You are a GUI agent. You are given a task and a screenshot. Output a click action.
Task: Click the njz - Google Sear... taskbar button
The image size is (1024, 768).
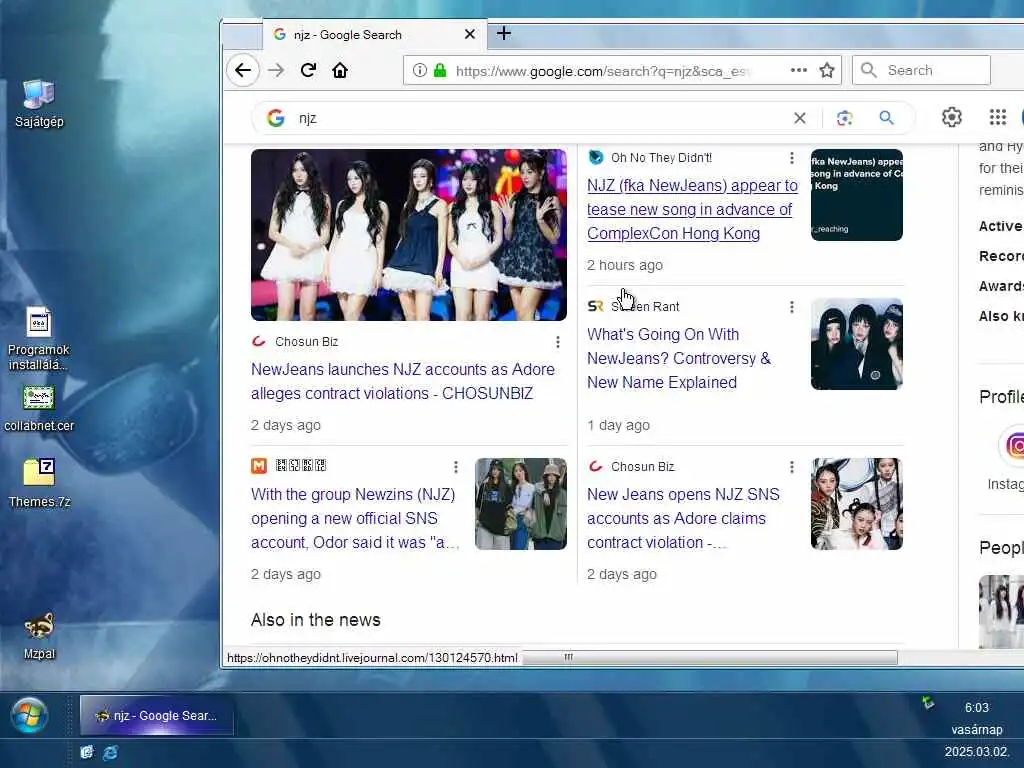pyautogui.click(x=156, y=715)
